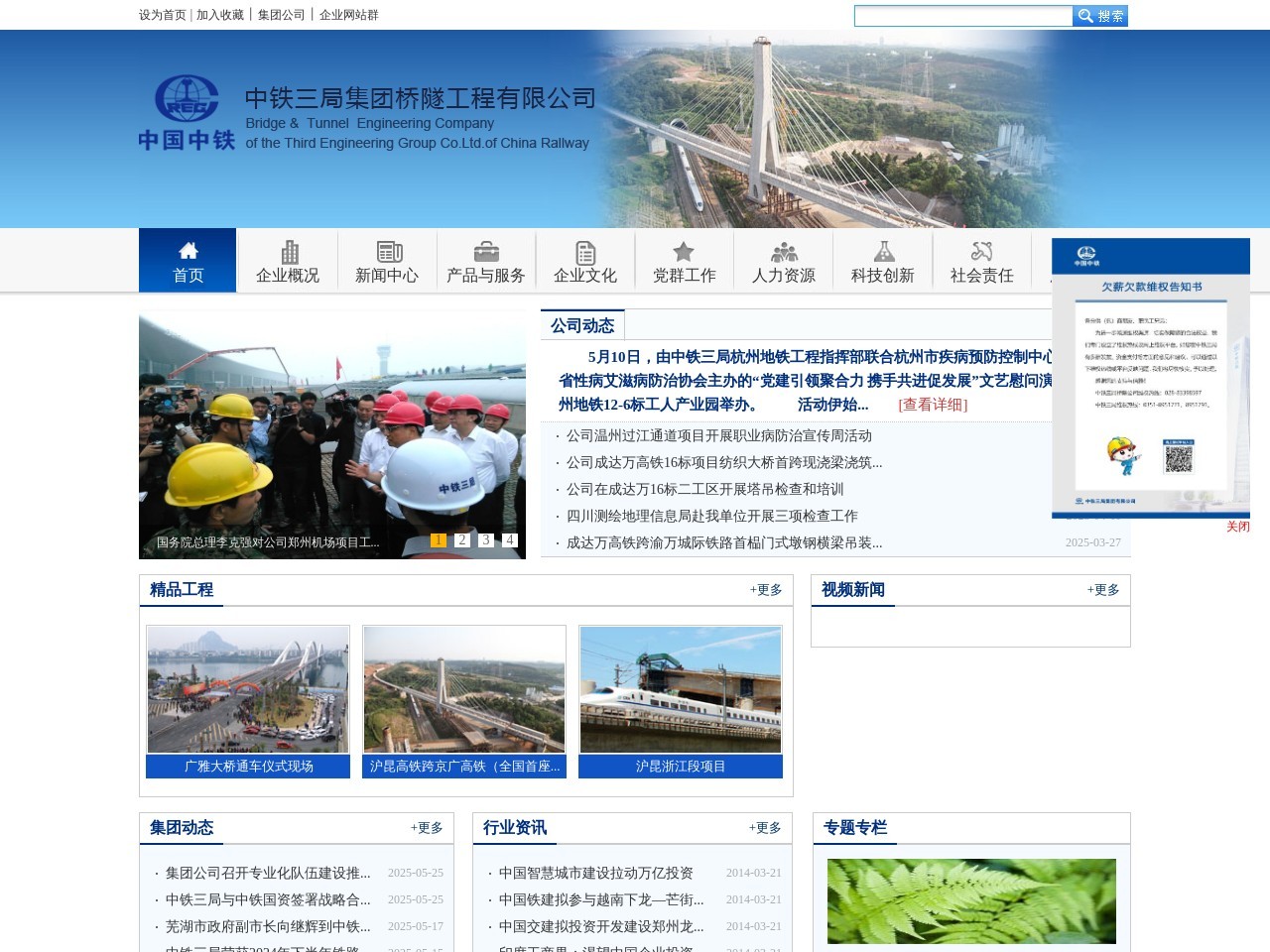Open 中国交建拟投资开发建设郑州龙... article

[x=601, y=926]
